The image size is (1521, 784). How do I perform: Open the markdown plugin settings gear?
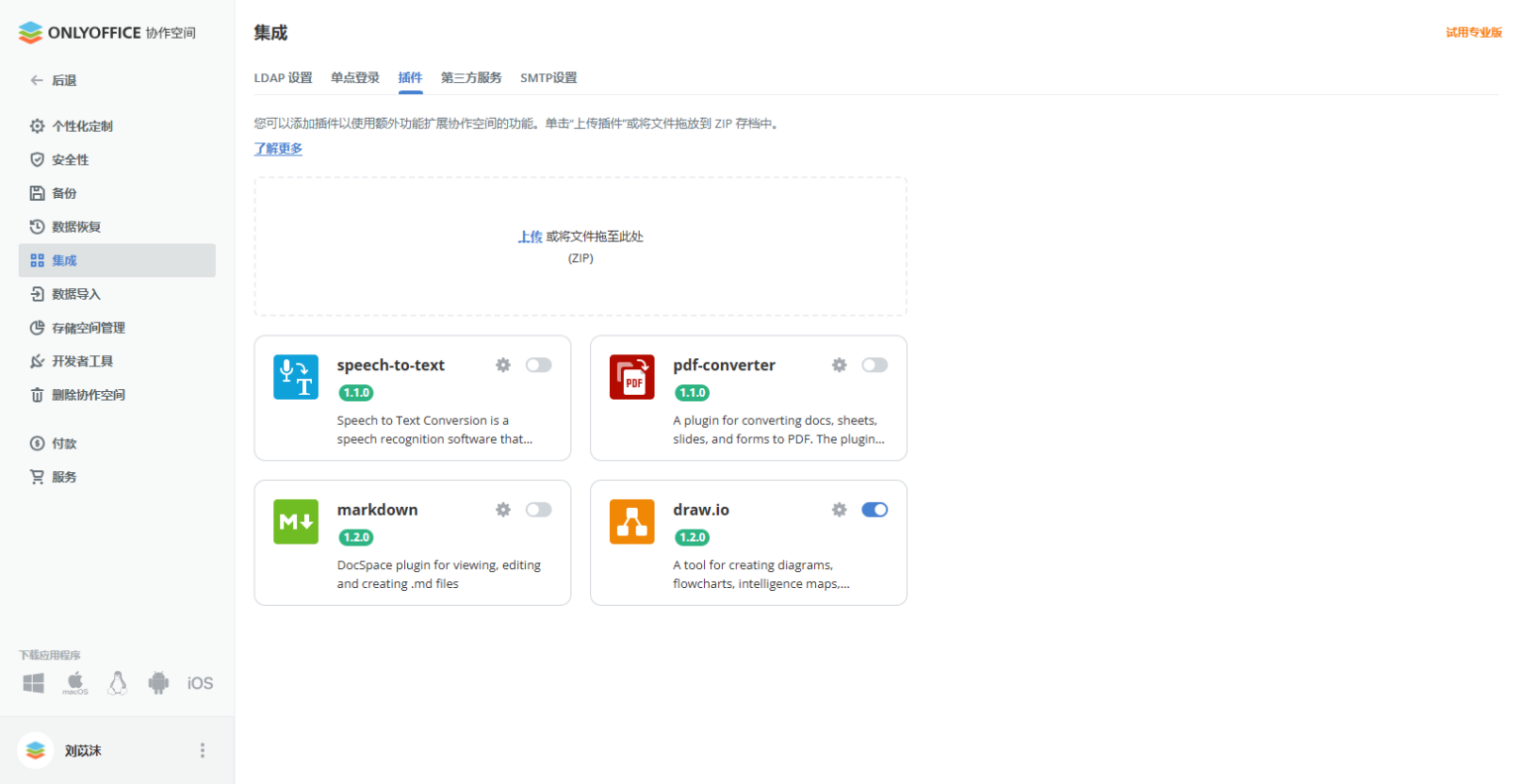tap(503, 510)
